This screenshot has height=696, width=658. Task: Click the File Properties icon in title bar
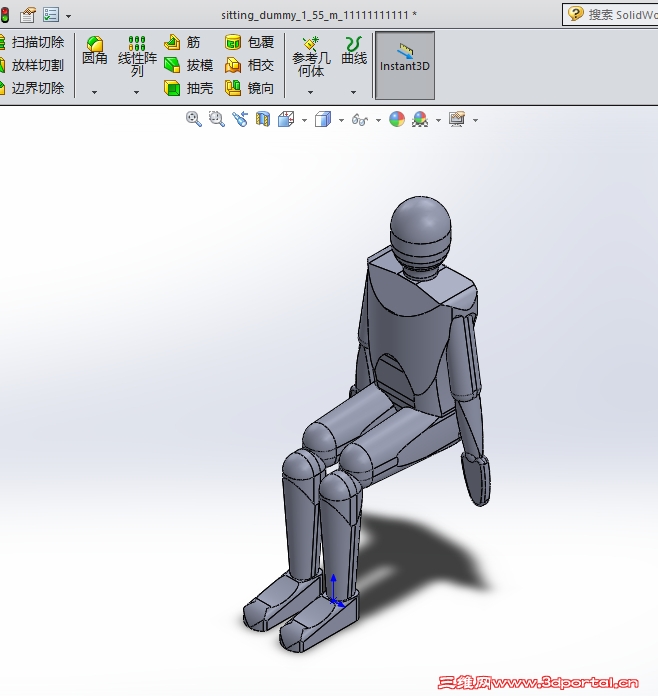point(28,15)
